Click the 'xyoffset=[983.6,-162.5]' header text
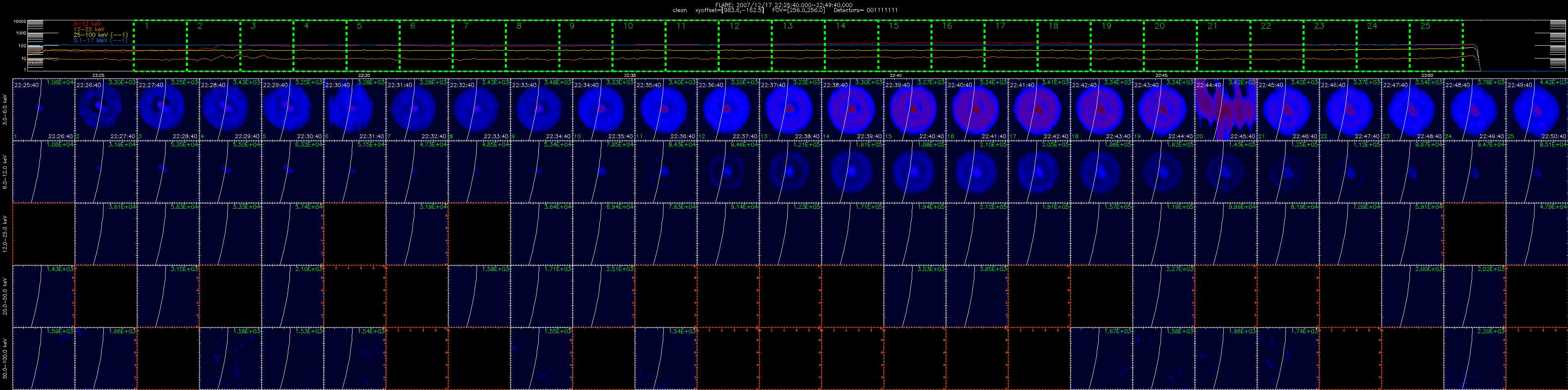 [x=729, y=10]
